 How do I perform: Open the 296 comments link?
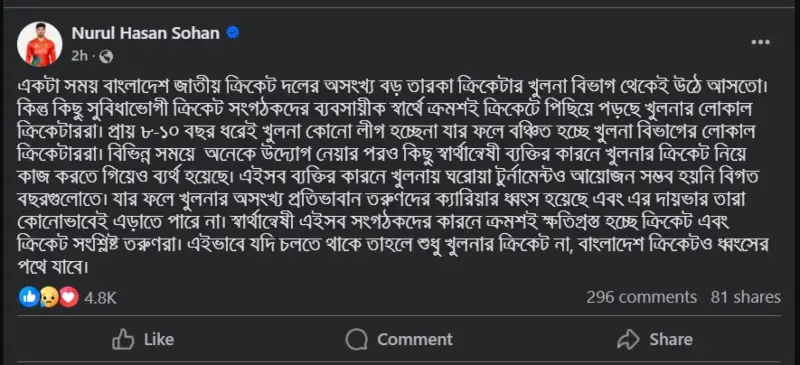click(641, 297)
